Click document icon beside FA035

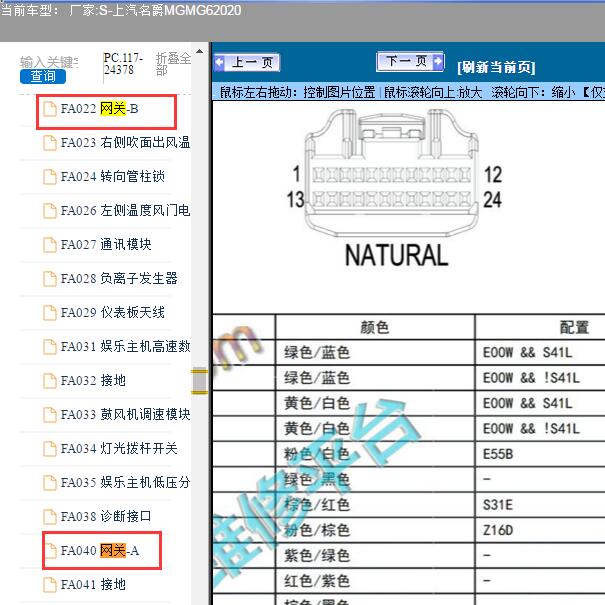tap(49, 482)
